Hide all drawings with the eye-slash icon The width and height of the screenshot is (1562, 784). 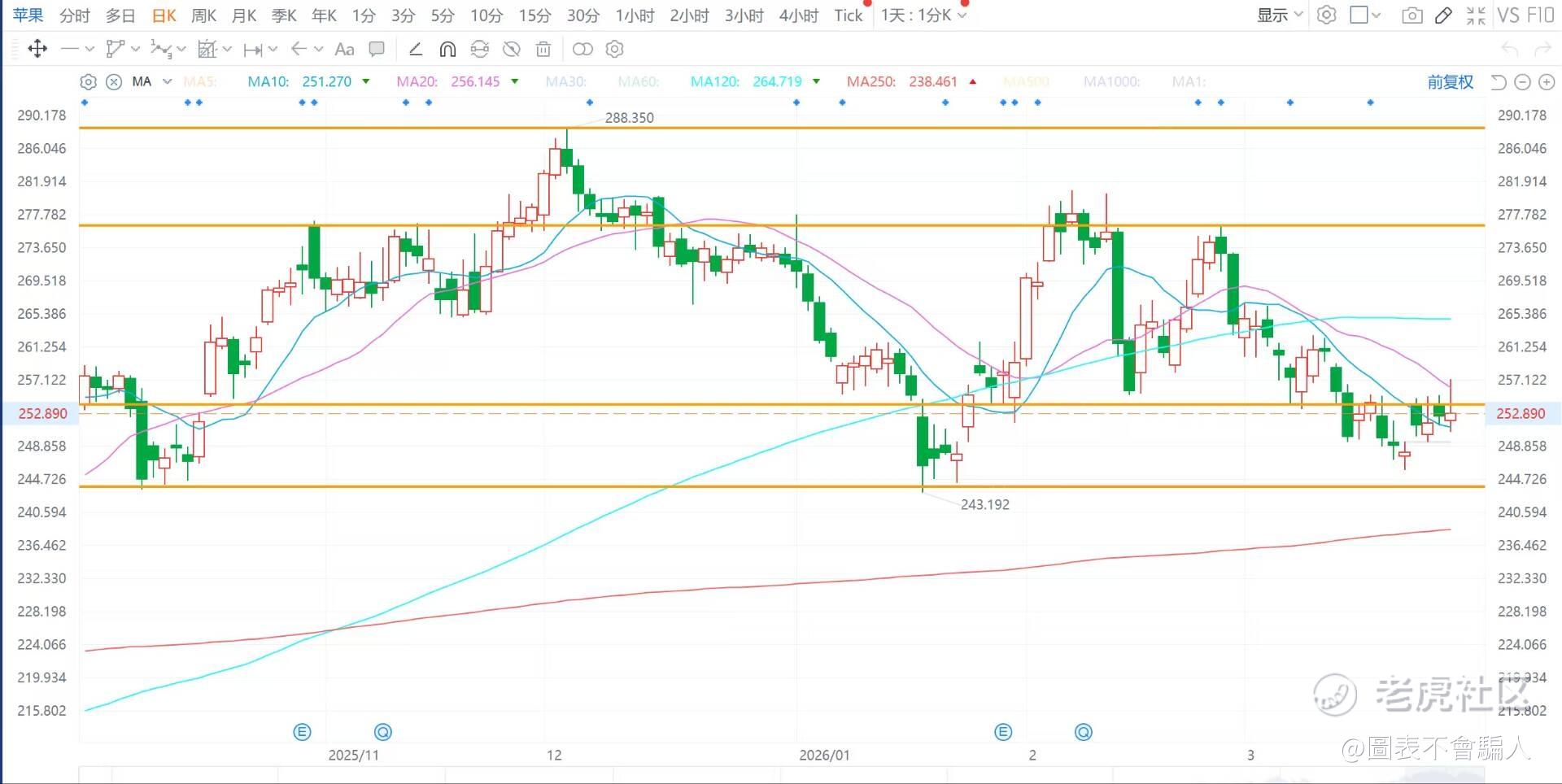(512, 49)
